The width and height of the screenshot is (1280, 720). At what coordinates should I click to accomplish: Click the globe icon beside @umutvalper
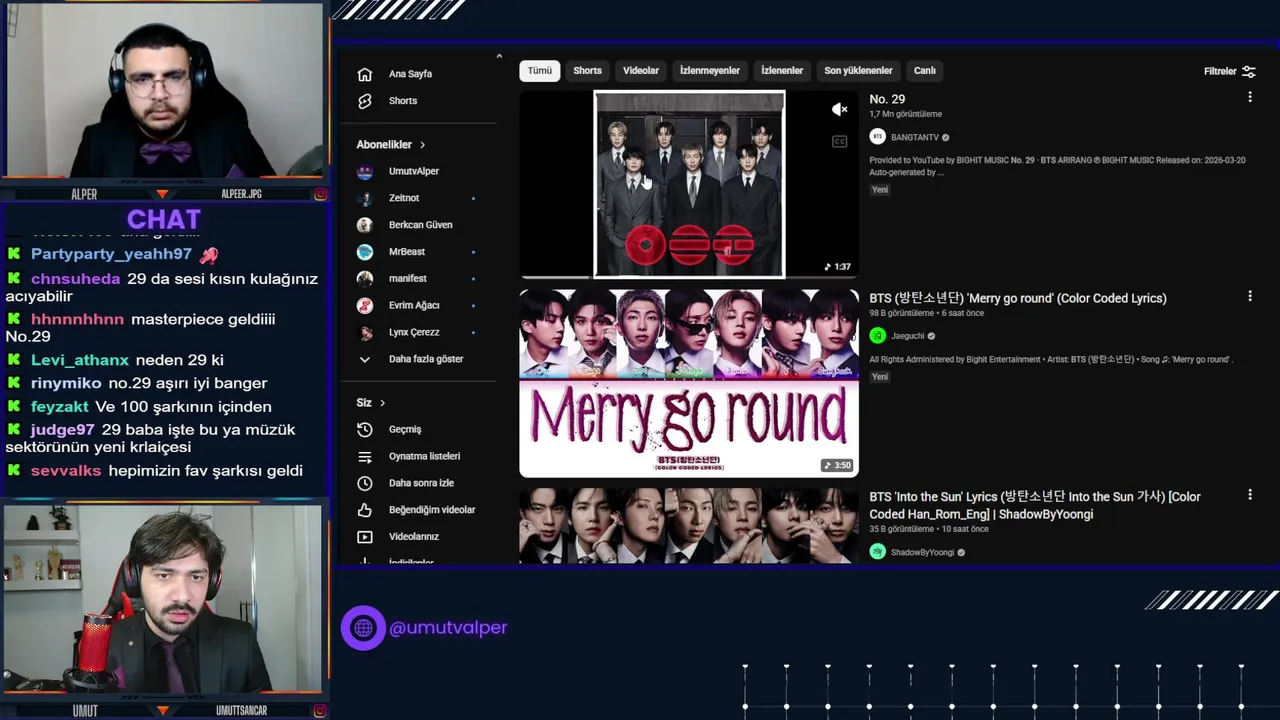click(363, 628)
